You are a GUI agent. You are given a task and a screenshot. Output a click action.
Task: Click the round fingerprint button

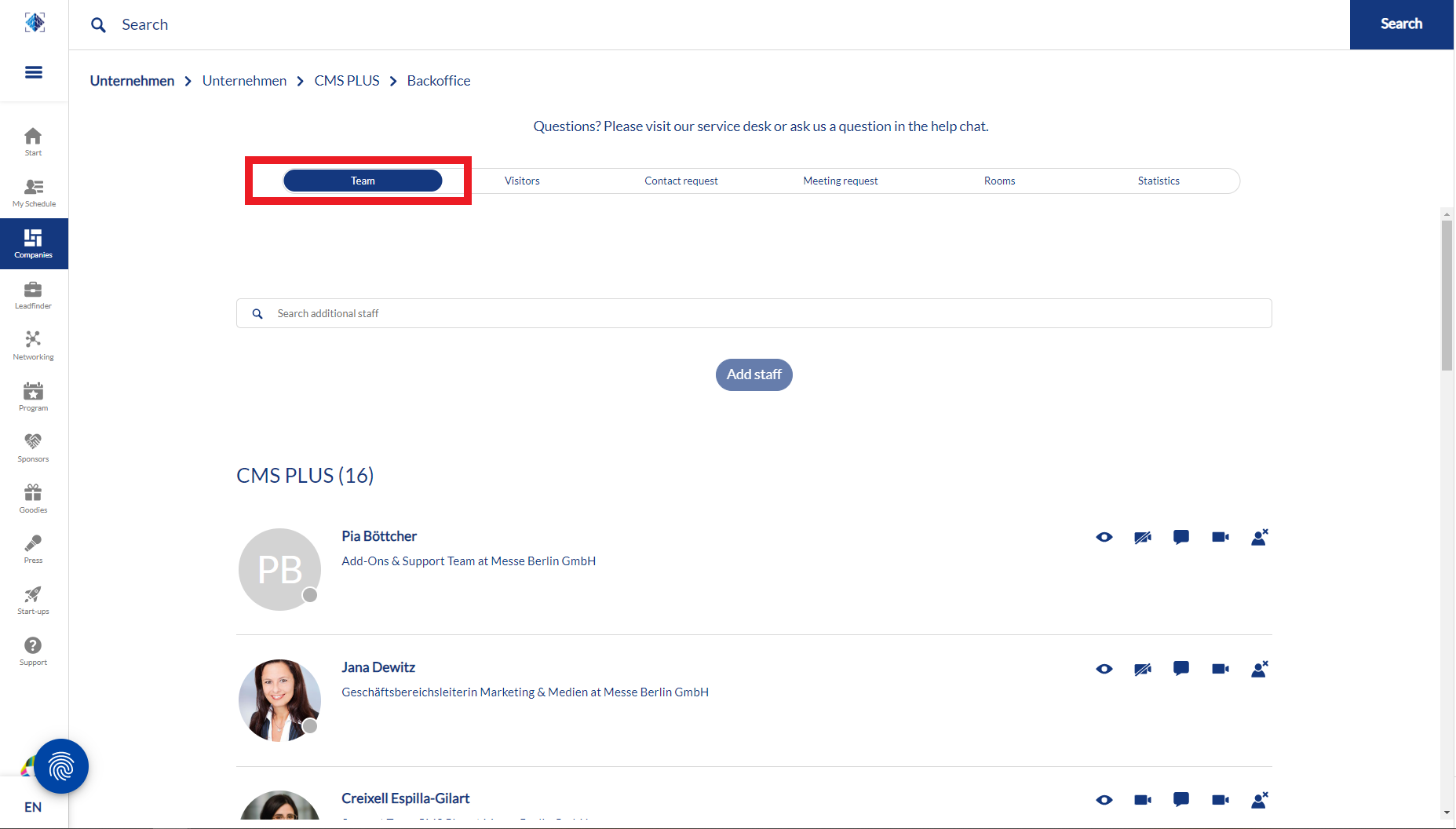pos(61,766)
